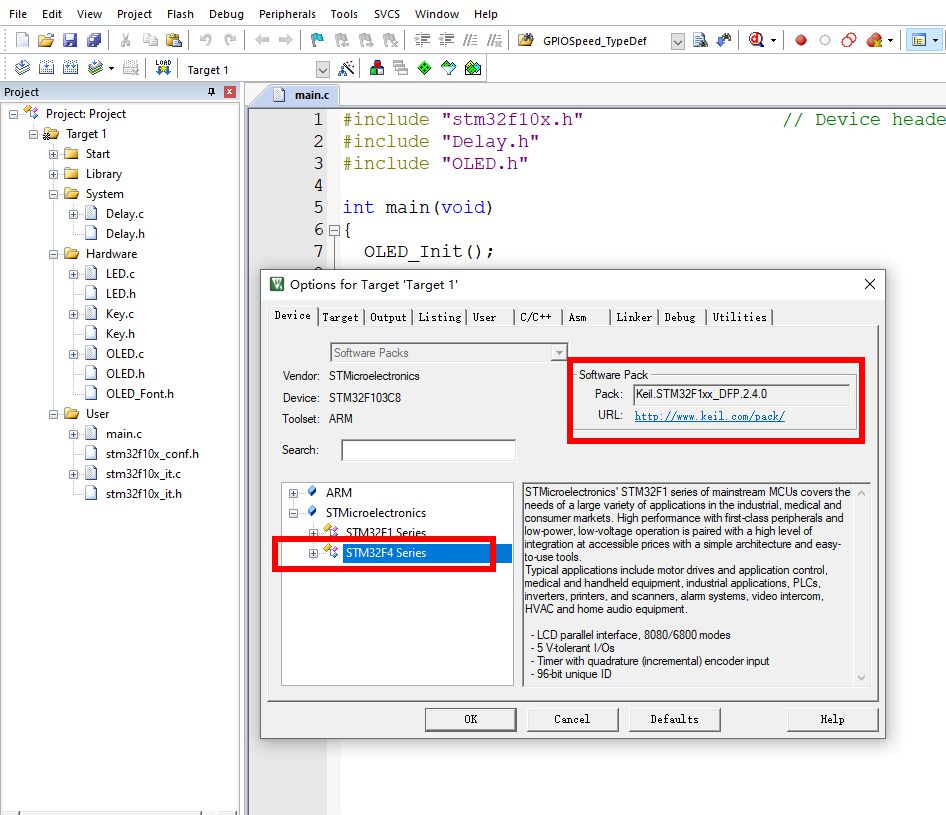Click the Find text document icon
This screenshot has height=815, width=946.
(700, 40)
